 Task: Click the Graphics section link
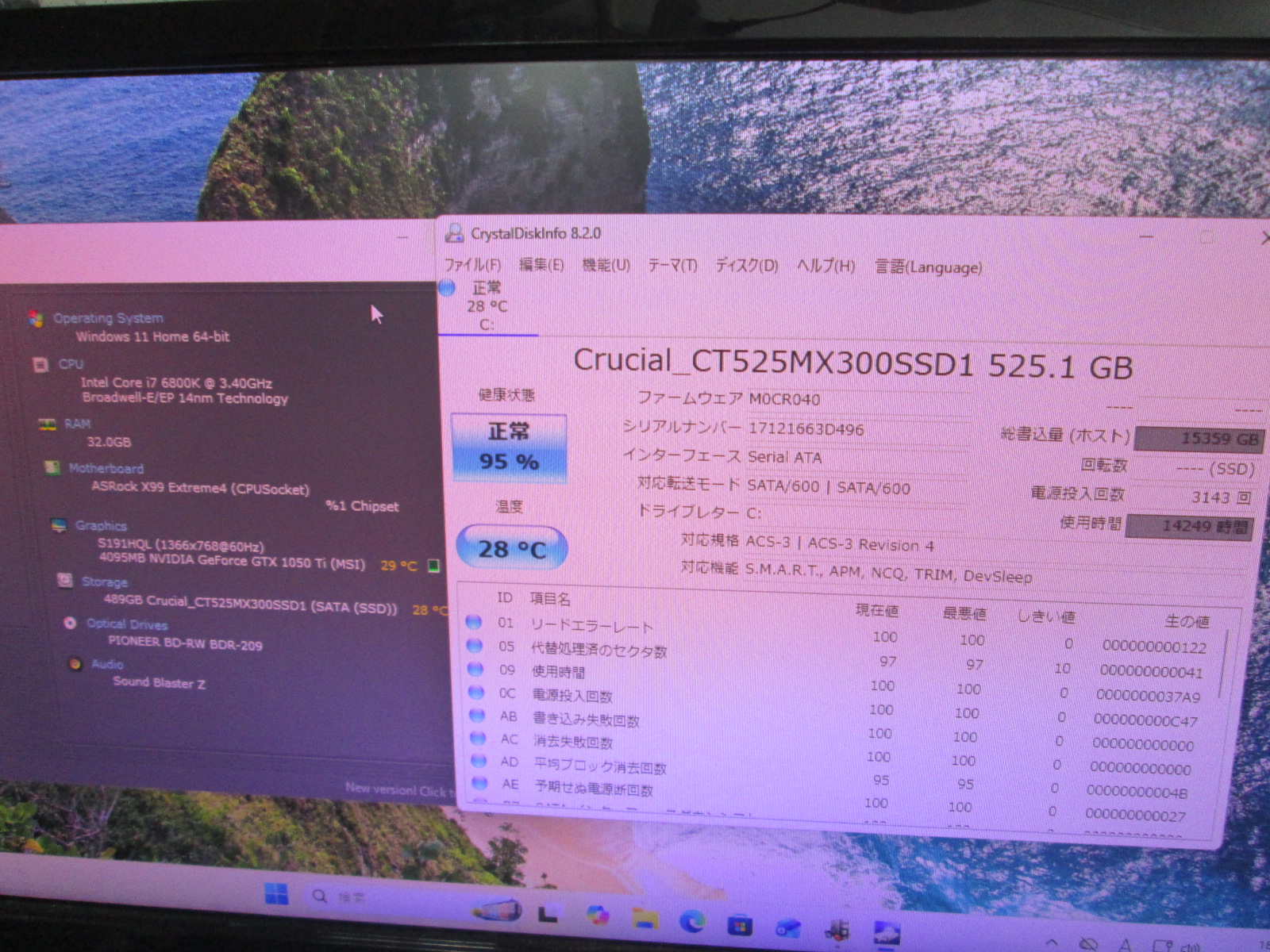coord(101,525)
